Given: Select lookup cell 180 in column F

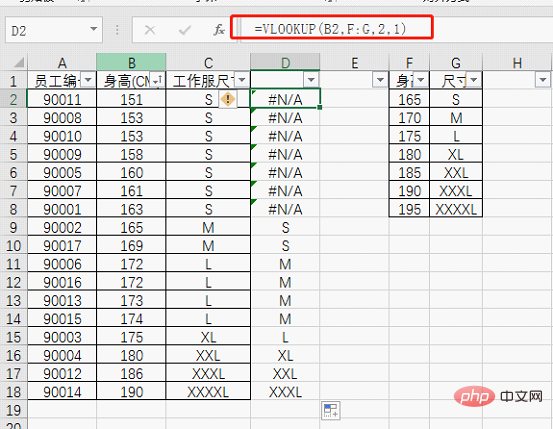Looking at the screenshot, I should point(409,154).
